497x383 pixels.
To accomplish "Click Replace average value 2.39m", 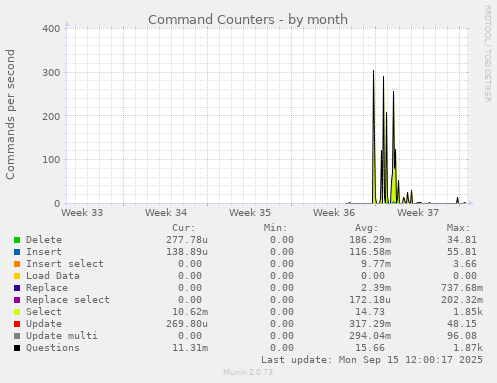I will tap(376, 288).
